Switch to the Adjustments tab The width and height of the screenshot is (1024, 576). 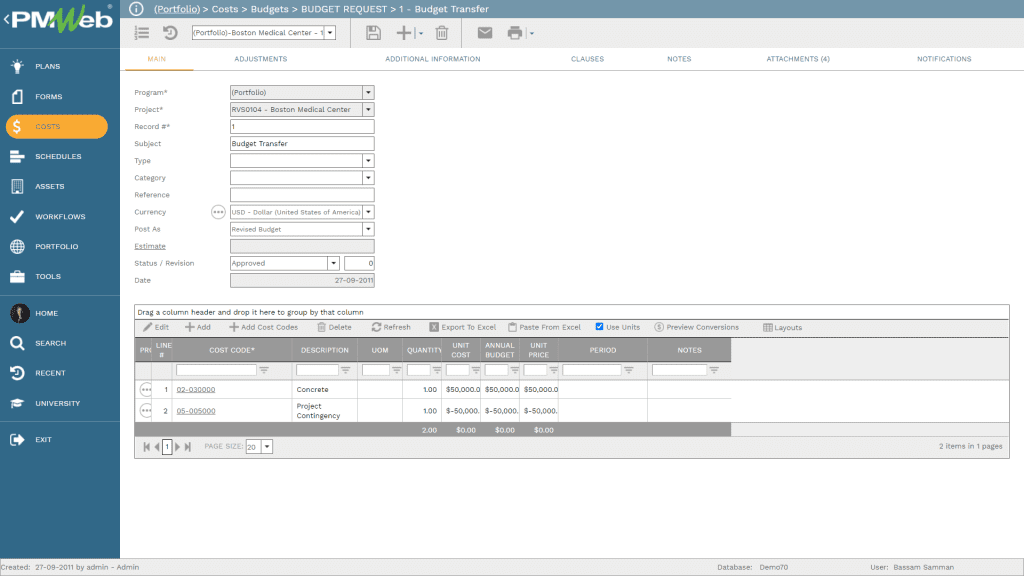(261, 59)
